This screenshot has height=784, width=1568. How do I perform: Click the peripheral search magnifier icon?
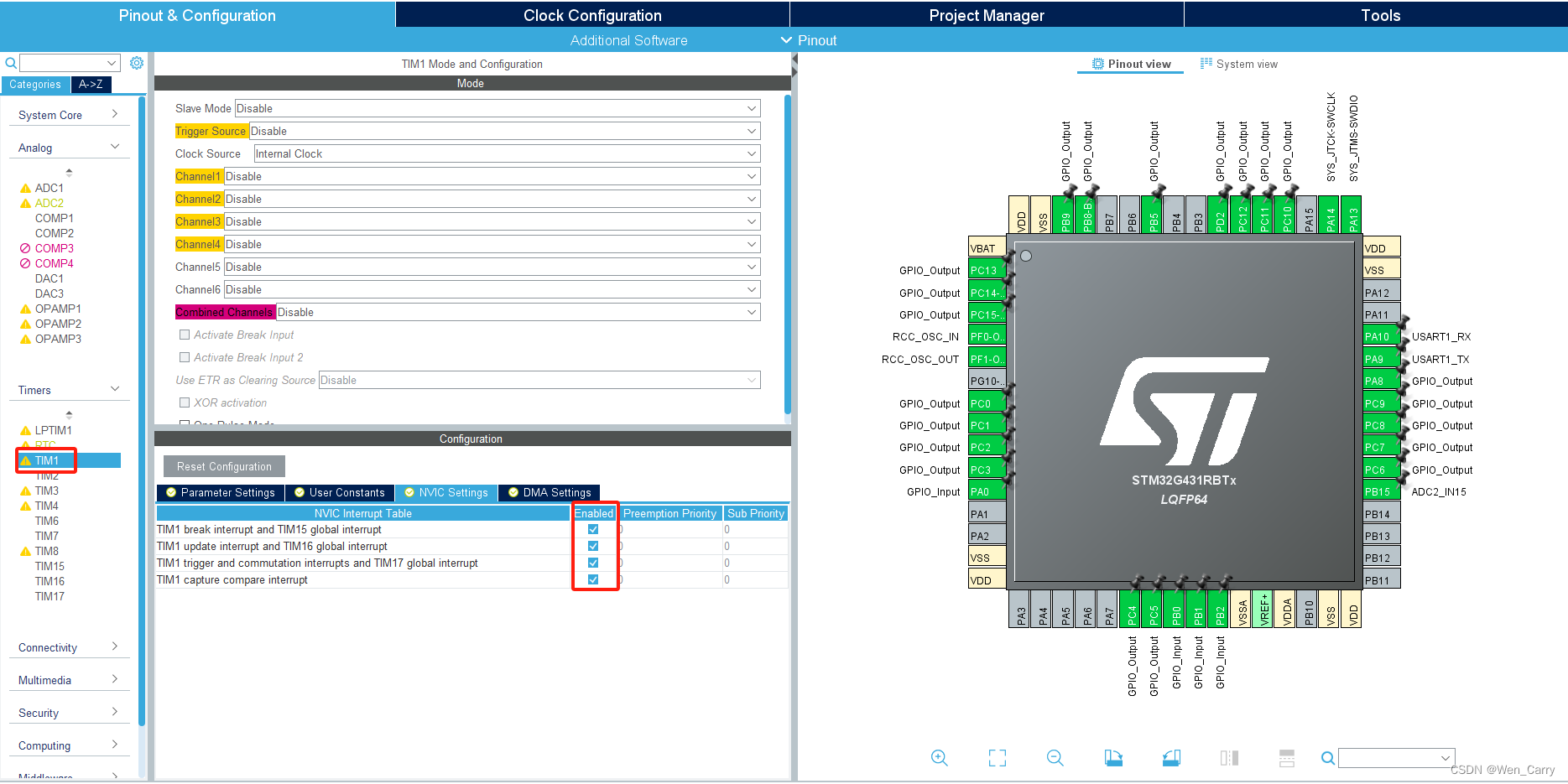click(11, 63)
